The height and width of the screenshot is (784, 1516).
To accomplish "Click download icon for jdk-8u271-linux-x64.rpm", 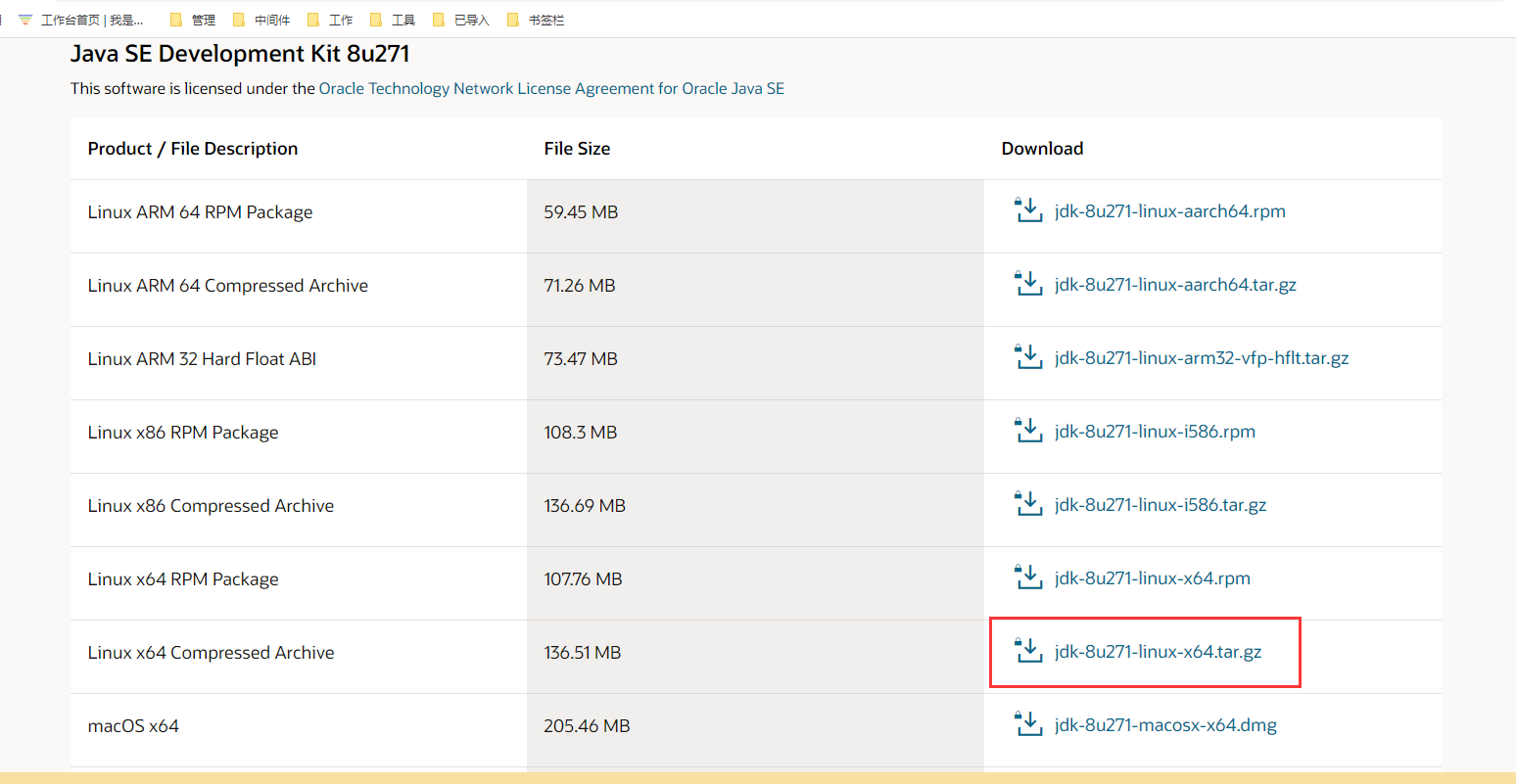I will tap(1028, 577).
